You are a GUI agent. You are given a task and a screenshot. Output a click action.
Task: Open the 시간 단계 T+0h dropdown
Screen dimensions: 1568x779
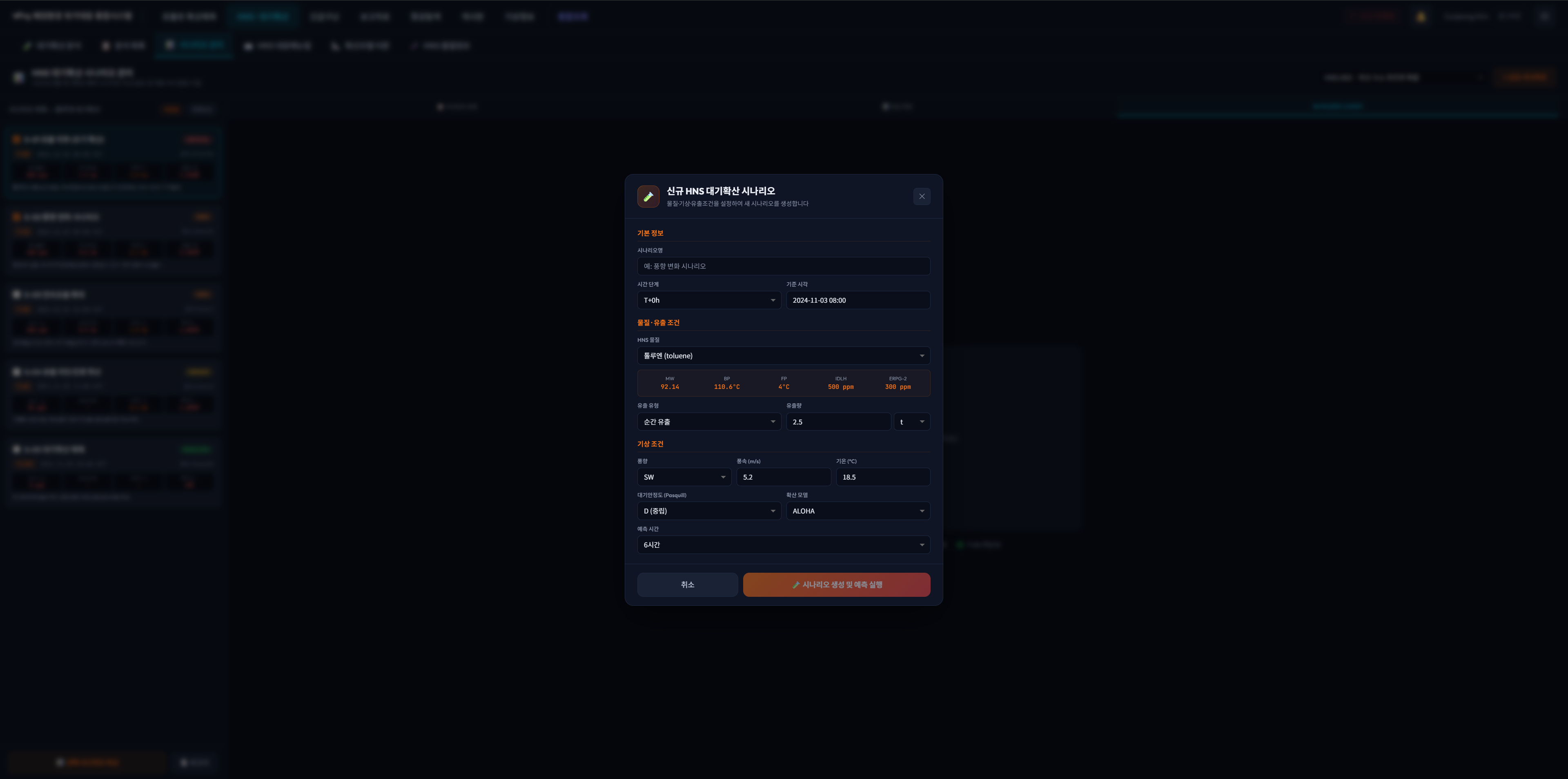click(708, 300)
